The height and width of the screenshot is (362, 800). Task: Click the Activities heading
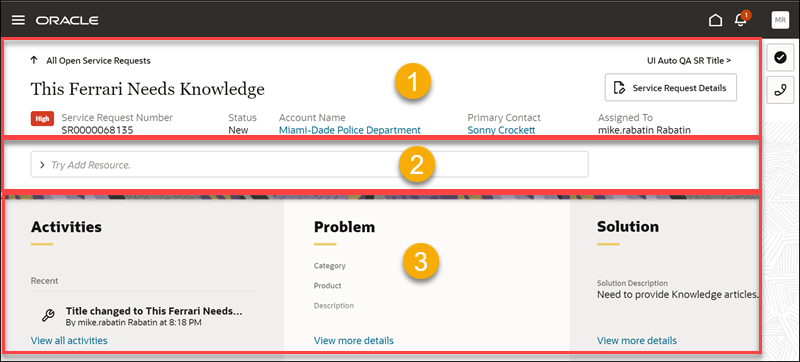66,227
